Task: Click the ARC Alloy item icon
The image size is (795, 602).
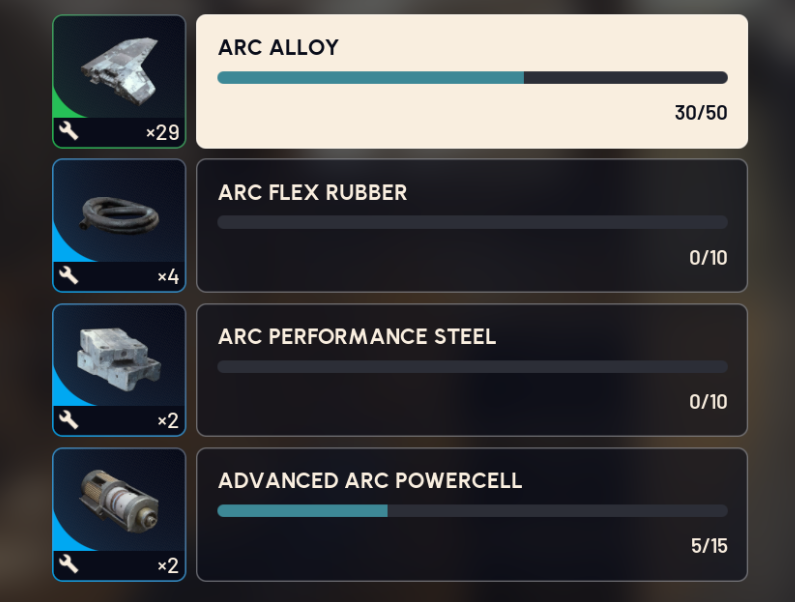Action: pyautogui.click(x=119, y=67)
